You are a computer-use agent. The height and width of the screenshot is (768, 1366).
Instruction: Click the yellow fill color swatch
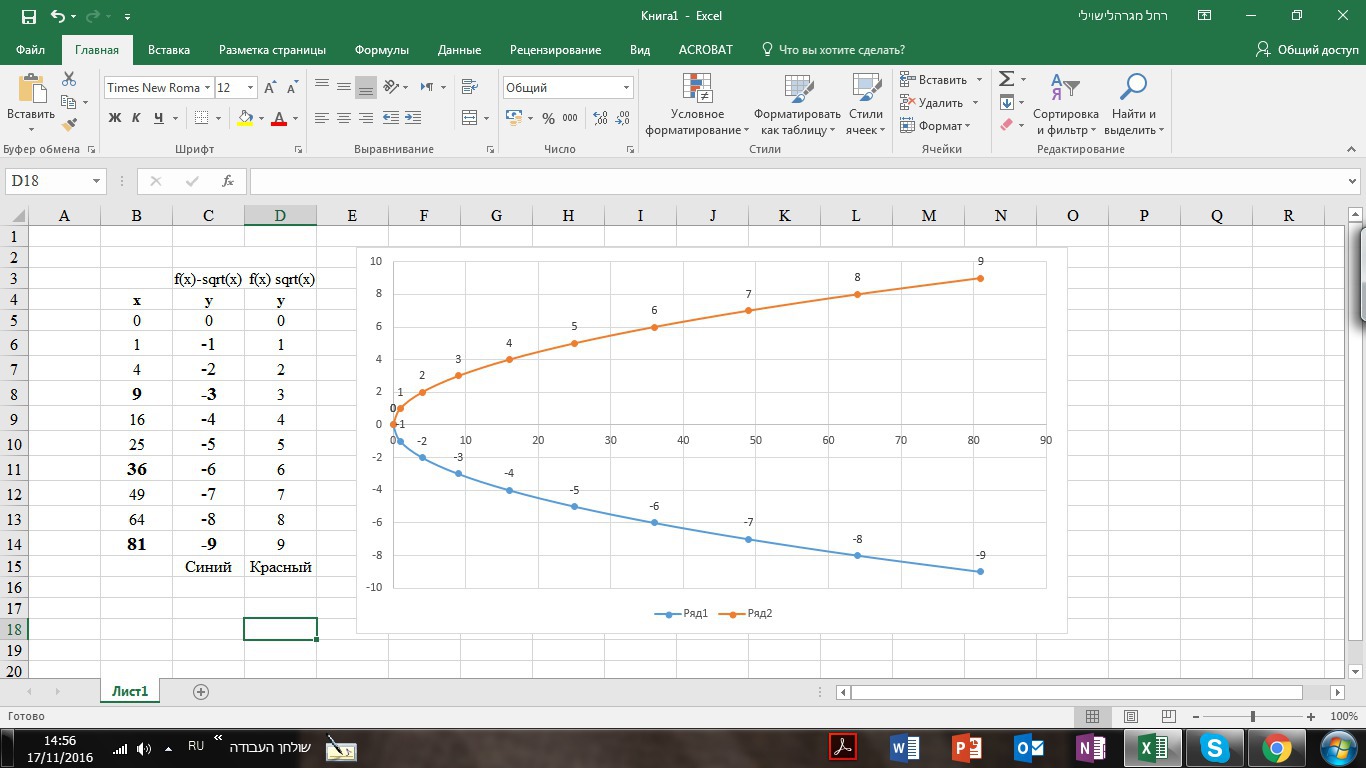pos(245,118)
